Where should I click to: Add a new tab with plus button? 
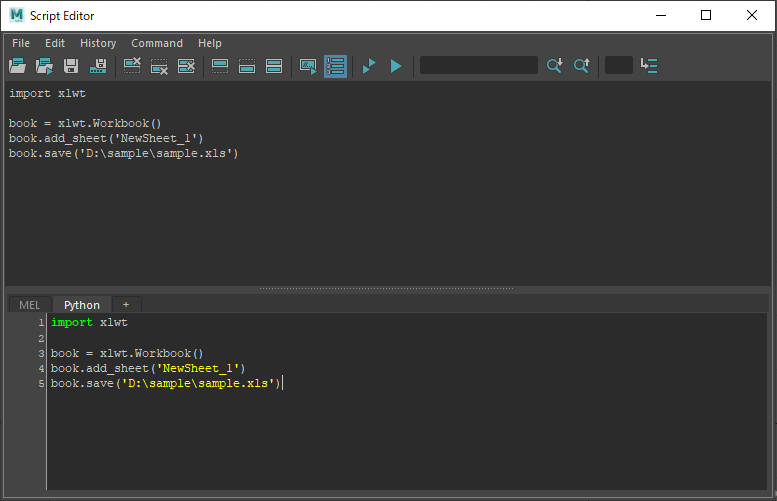point(126,305)
